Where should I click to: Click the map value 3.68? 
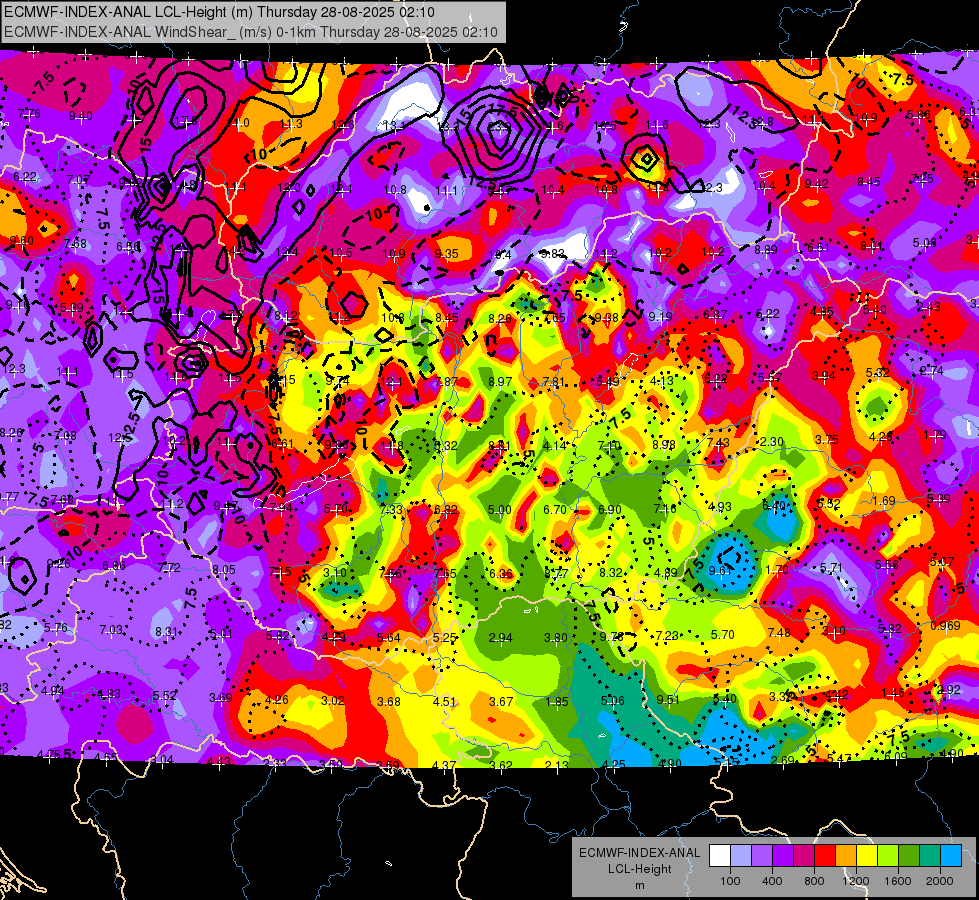[x=389, y=701]
